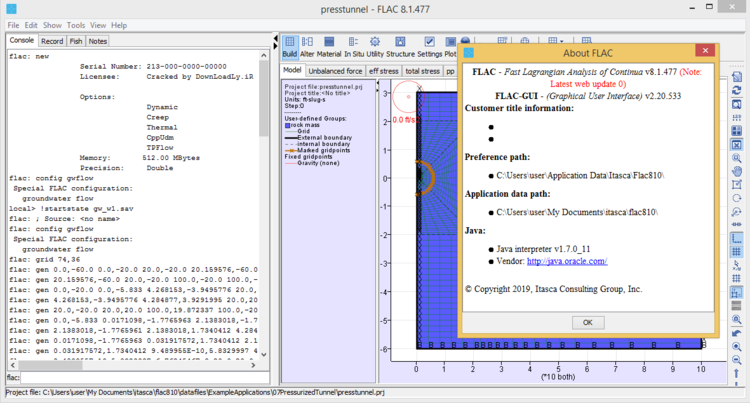The image size is (750, 403).
Task: Switch to the total stress tab
Action: click(421, 71)
